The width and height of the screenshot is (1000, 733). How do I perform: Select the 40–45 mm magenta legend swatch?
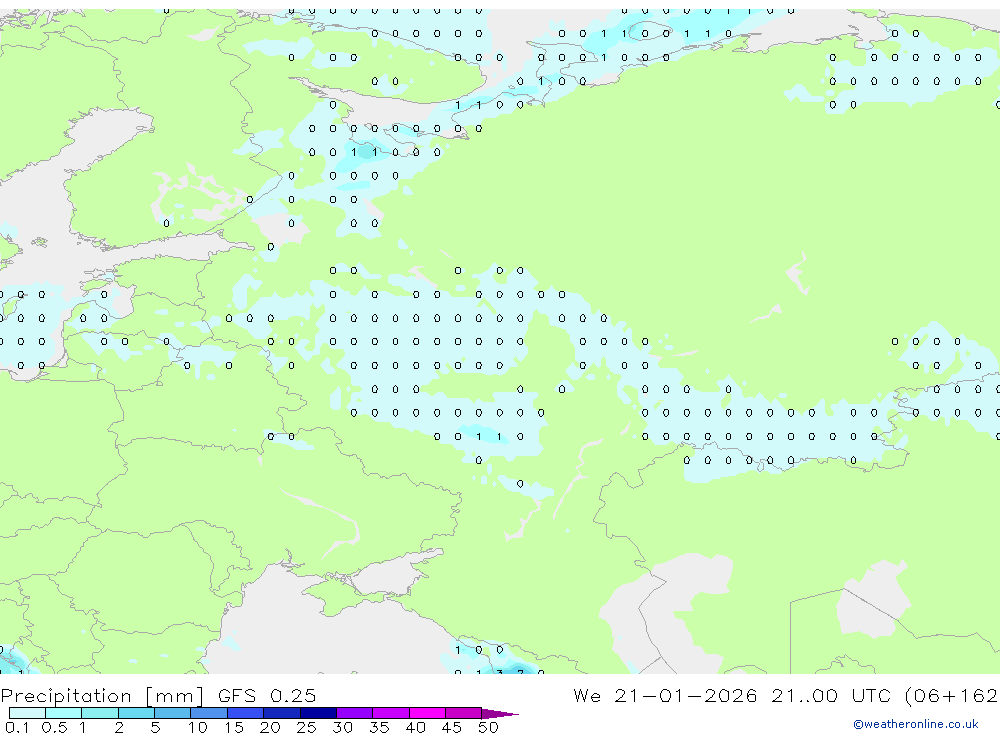pyautogui.click(x=427, y=713)
